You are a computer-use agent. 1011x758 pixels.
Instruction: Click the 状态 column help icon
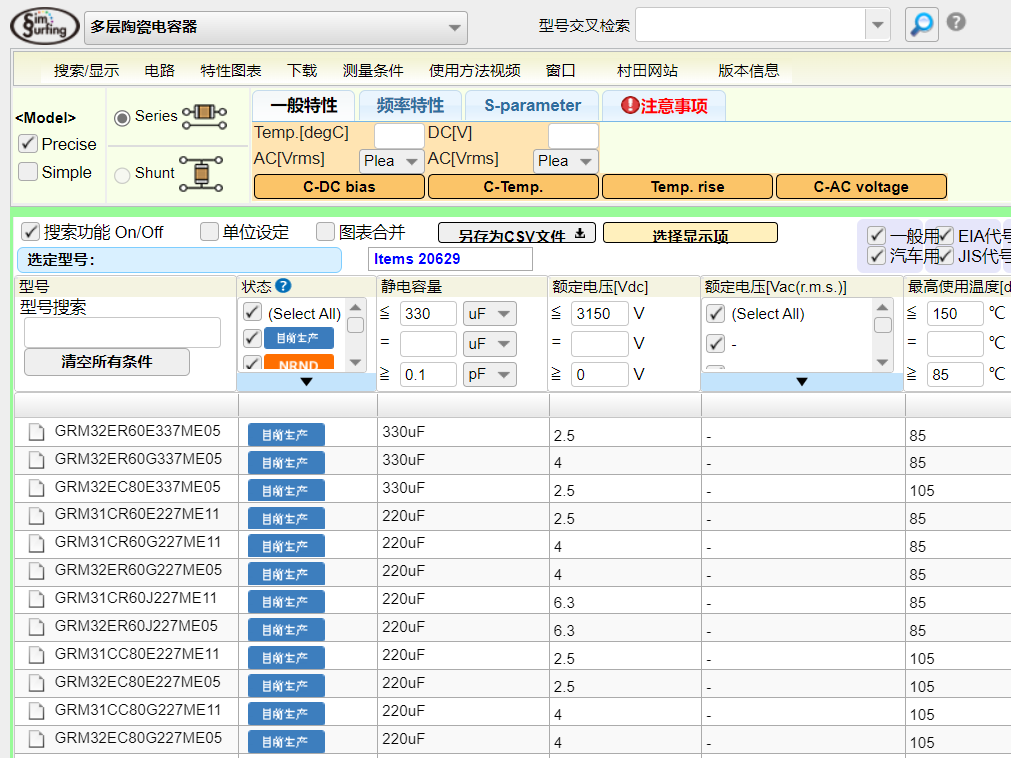(x=283, y=286)
